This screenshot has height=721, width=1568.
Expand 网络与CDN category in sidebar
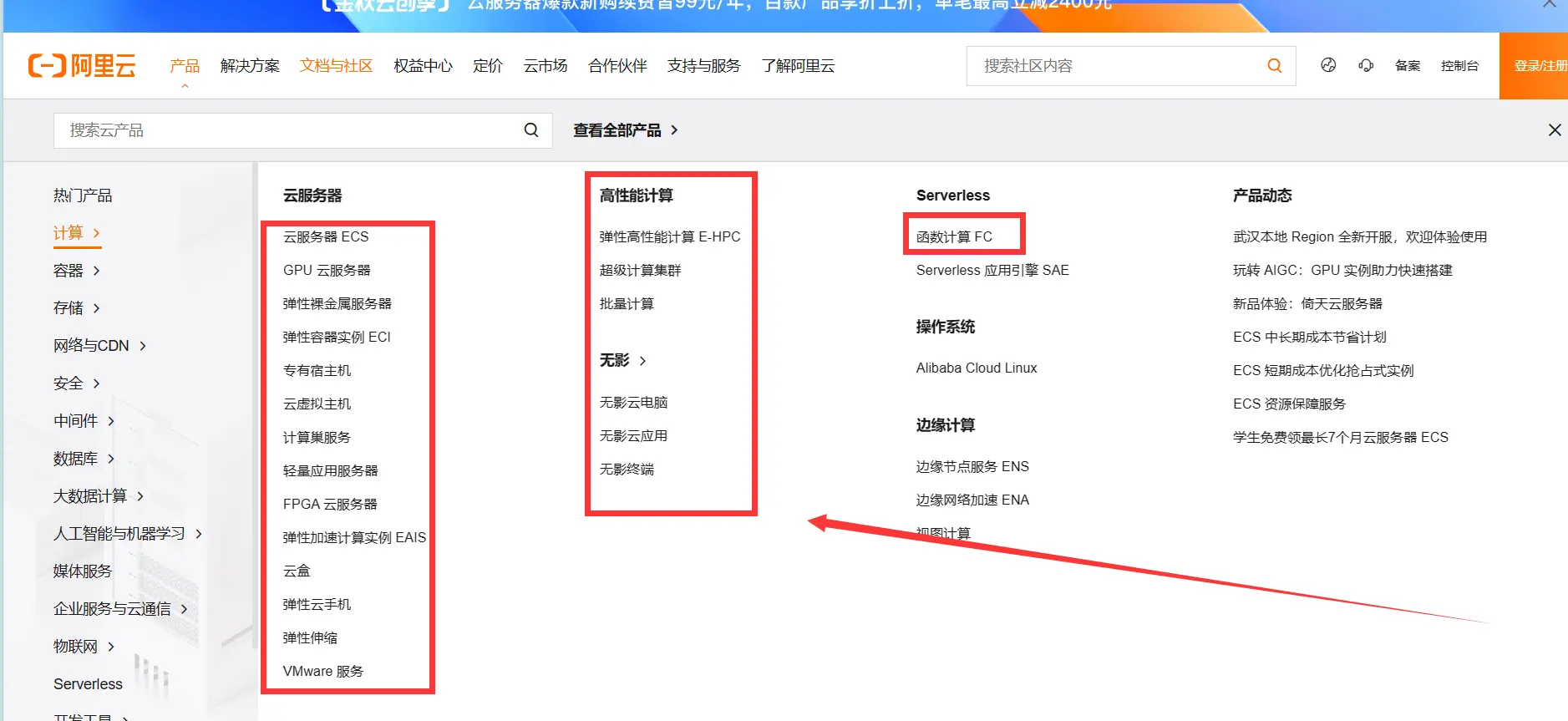click(x=99, y=346)
